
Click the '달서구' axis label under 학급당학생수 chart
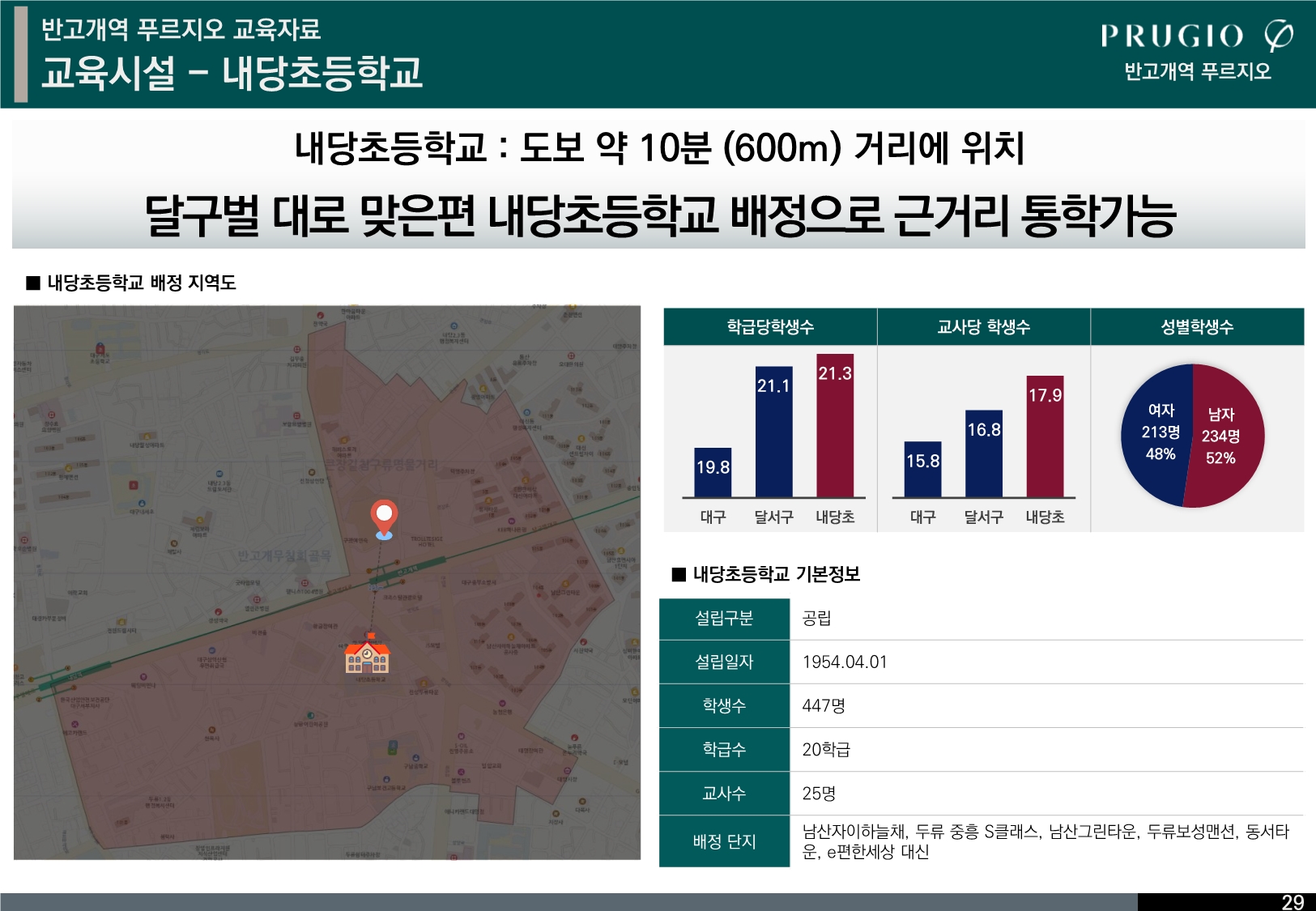773,517
